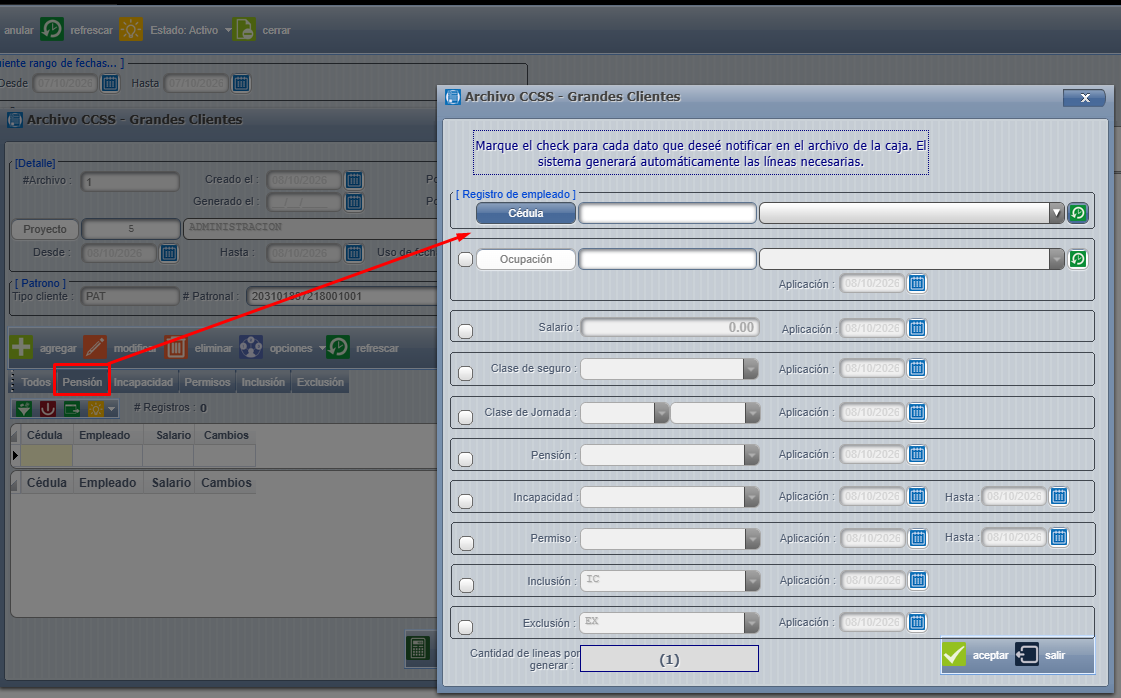This screenshot has height=698, width=1121.
Task: Enable the Incapacidad checkbox
Action: (465, 501)
